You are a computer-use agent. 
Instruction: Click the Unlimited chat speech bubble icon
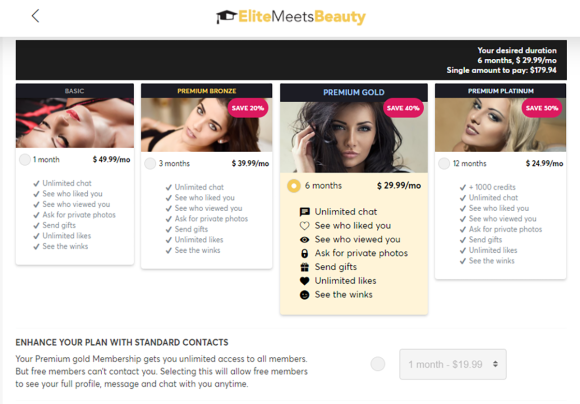pyautogui.click(x=304, y=212)
